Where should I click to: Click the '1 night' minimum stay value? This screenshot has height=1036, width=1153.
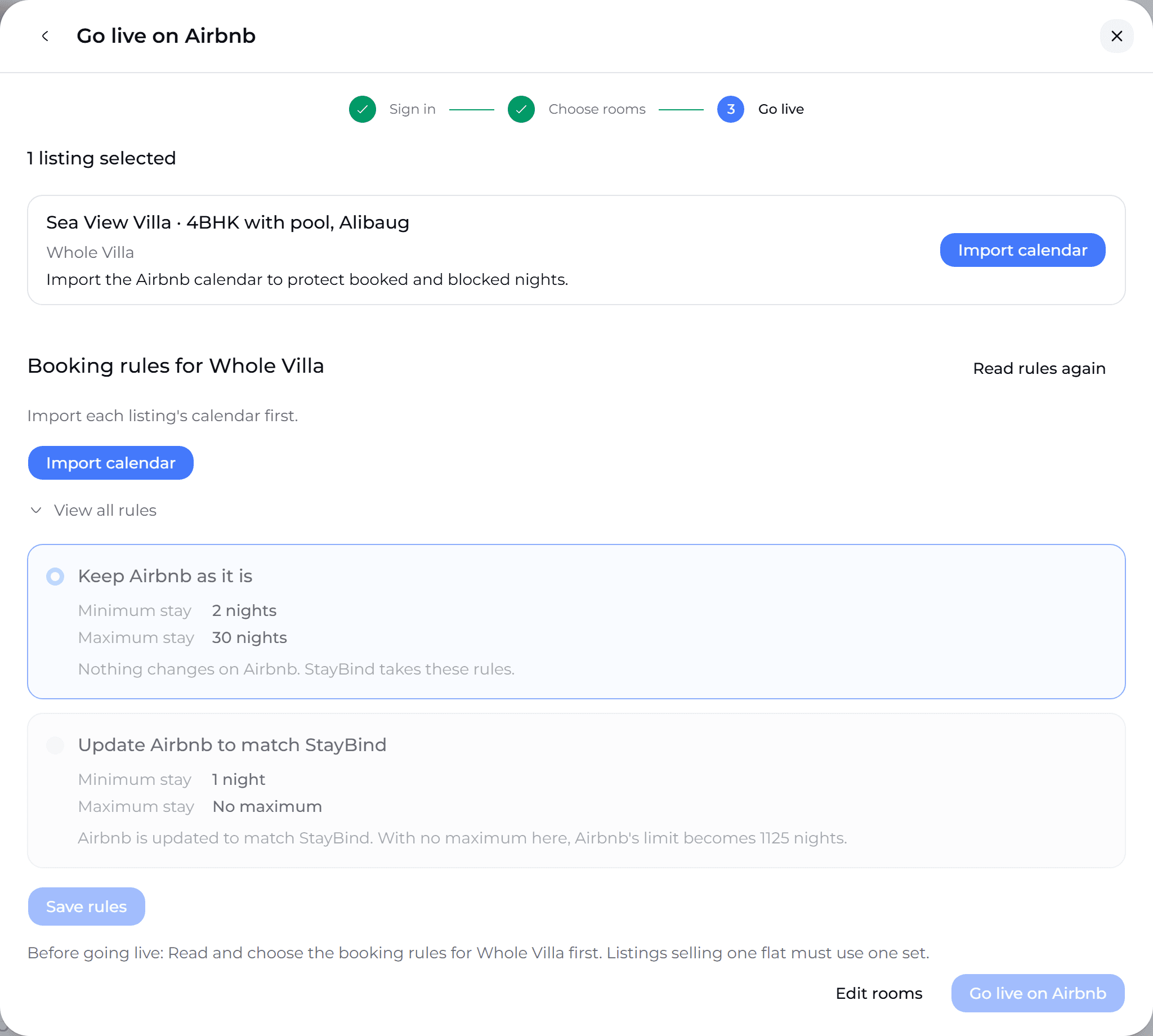(239, 779)
